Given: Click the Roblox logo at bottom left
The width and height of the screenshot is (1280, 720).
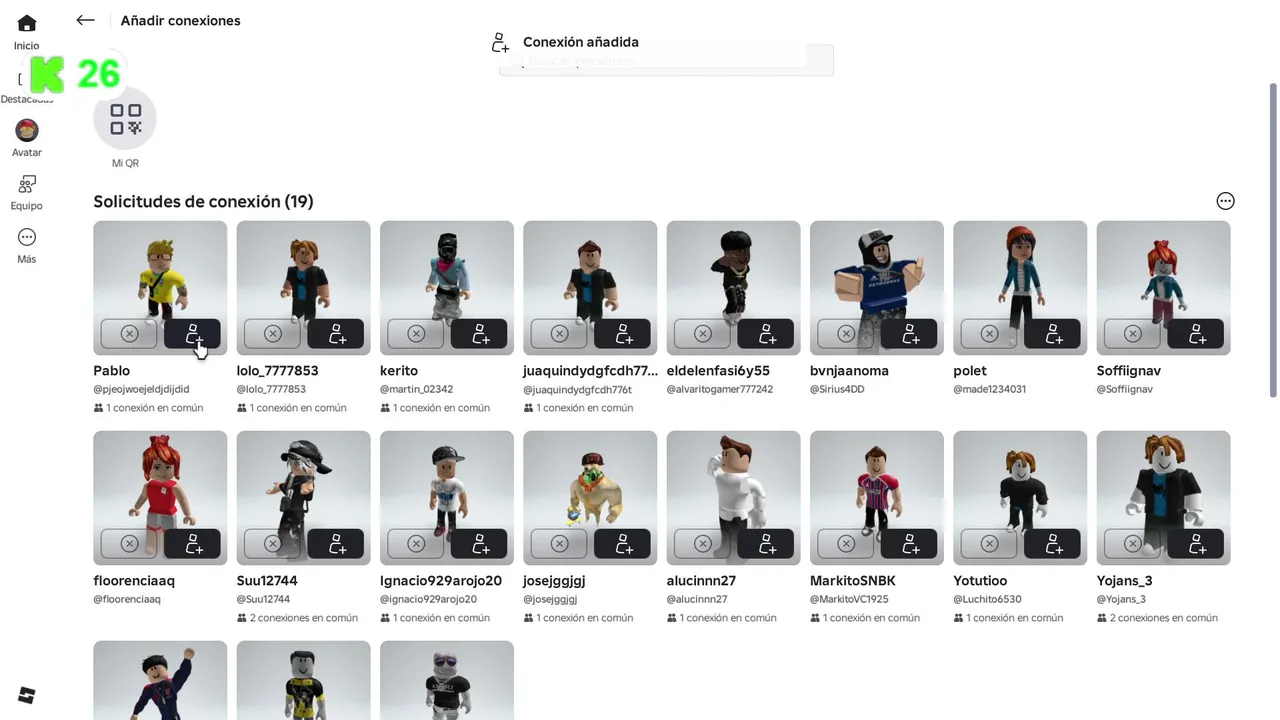Looking at the screenshot, I should tap(27, 696).
